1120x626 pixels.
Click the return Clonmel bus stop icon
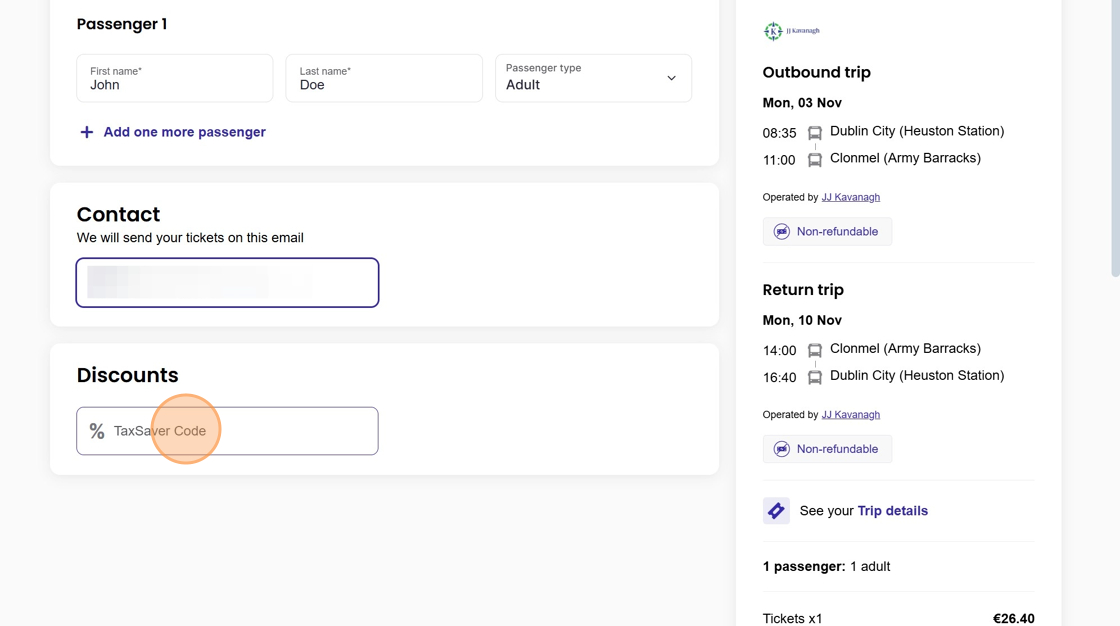pyautogui.click(x=815, y=350)
